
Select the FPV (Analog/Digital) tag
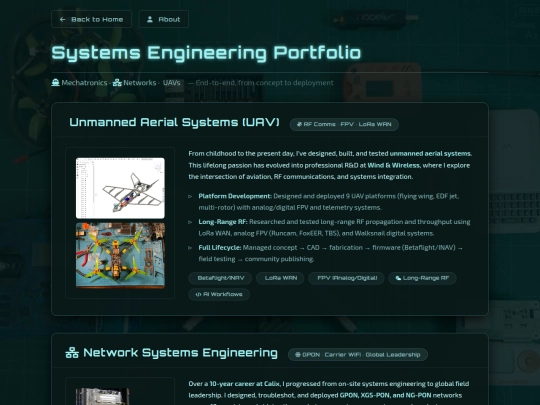(x=346, y=278)
